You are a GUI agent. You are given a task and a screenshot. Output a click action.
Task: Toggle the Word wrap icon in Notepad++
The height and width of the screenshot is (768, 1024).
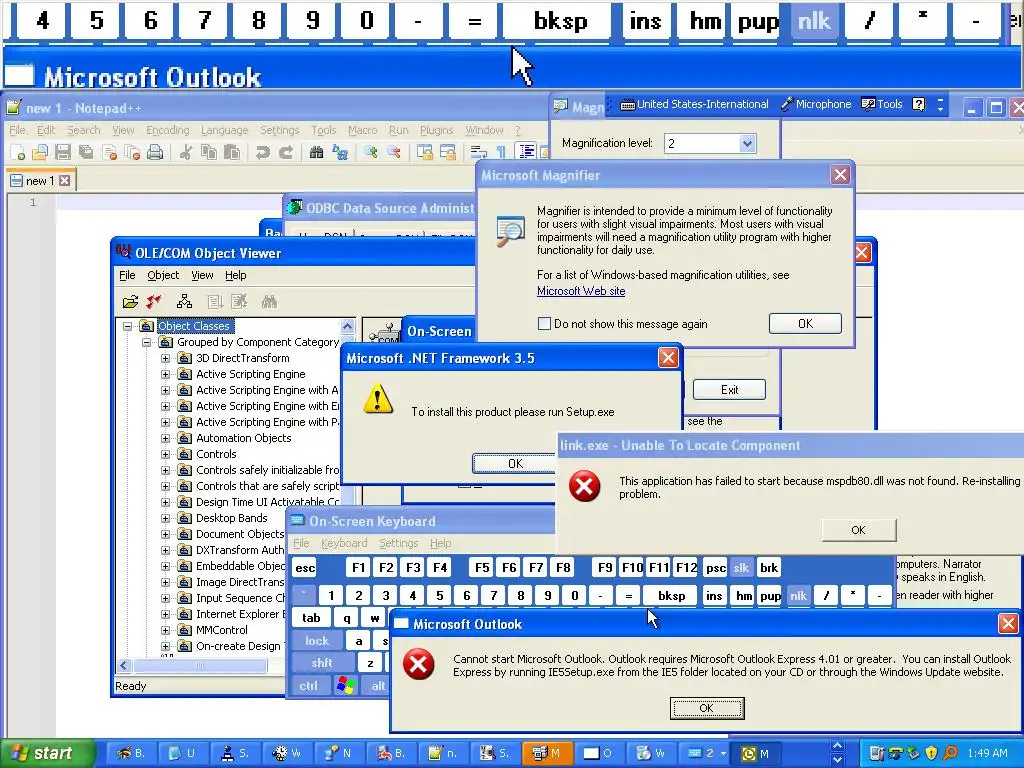[479, 153]
